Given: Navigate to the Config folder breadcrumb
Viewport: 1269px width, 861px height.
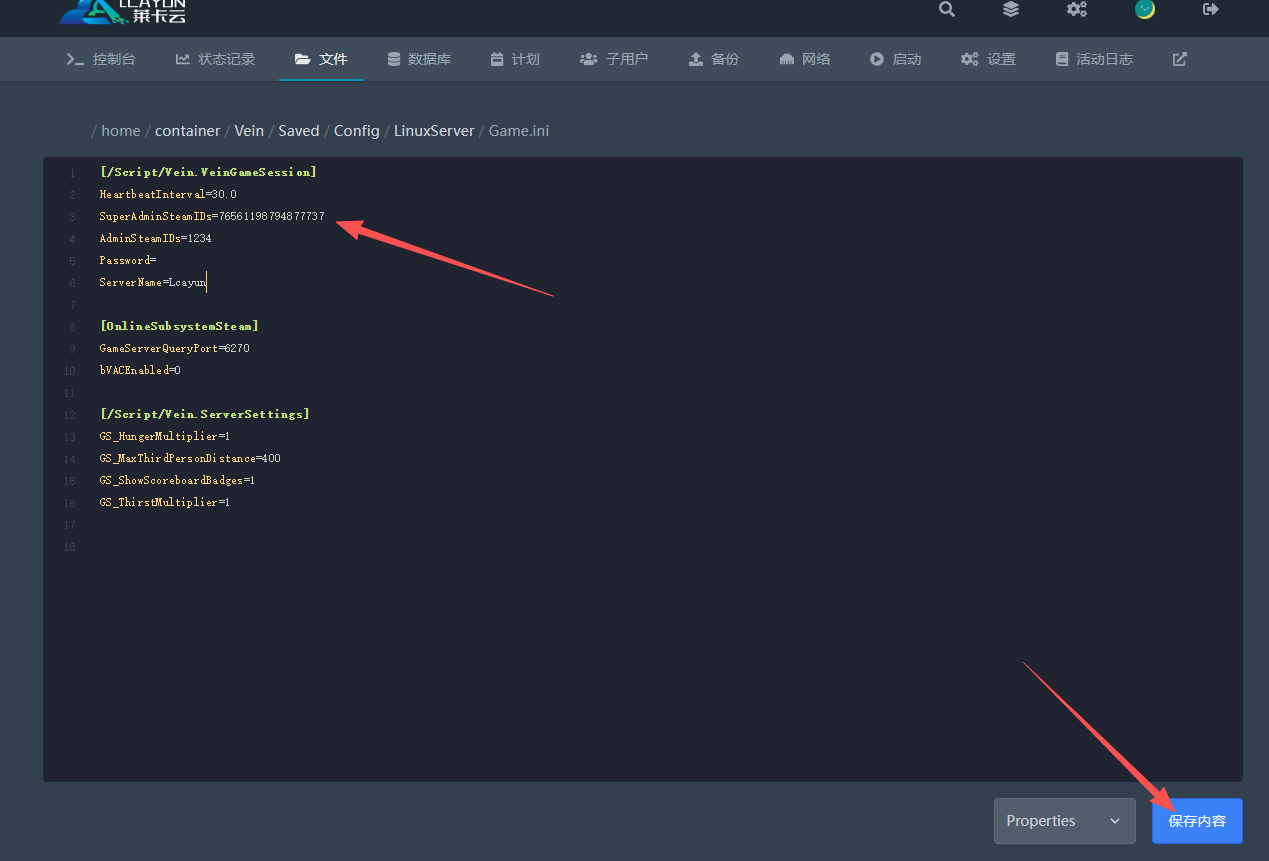Looking at the screenshot, I should (356, 131).
